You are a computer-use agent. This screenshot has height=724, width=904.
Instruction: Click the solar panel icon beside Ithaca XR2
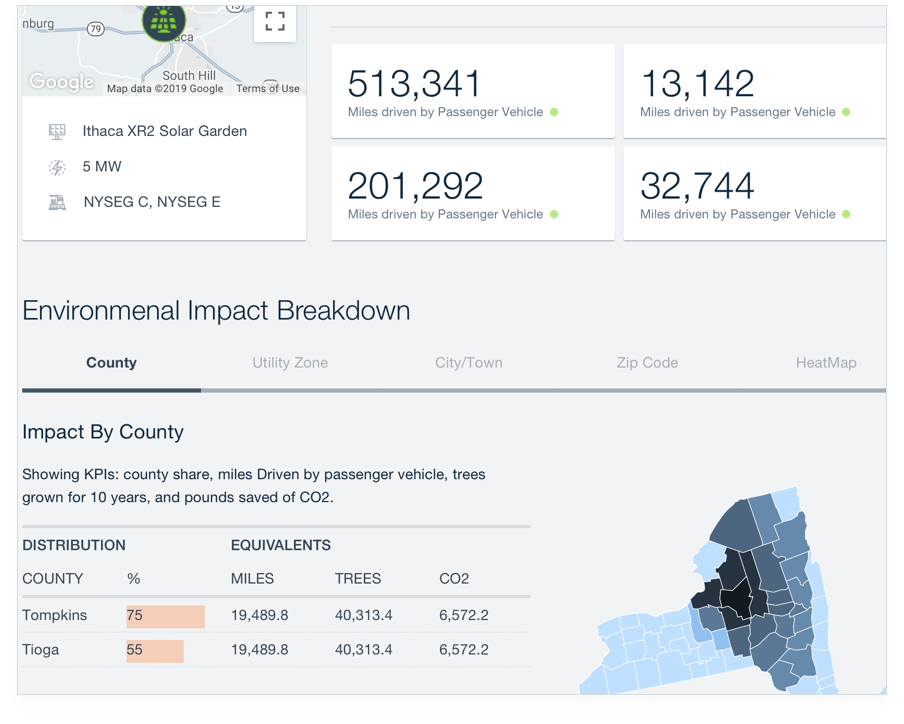pyautogui.click(x=57, y=131)
